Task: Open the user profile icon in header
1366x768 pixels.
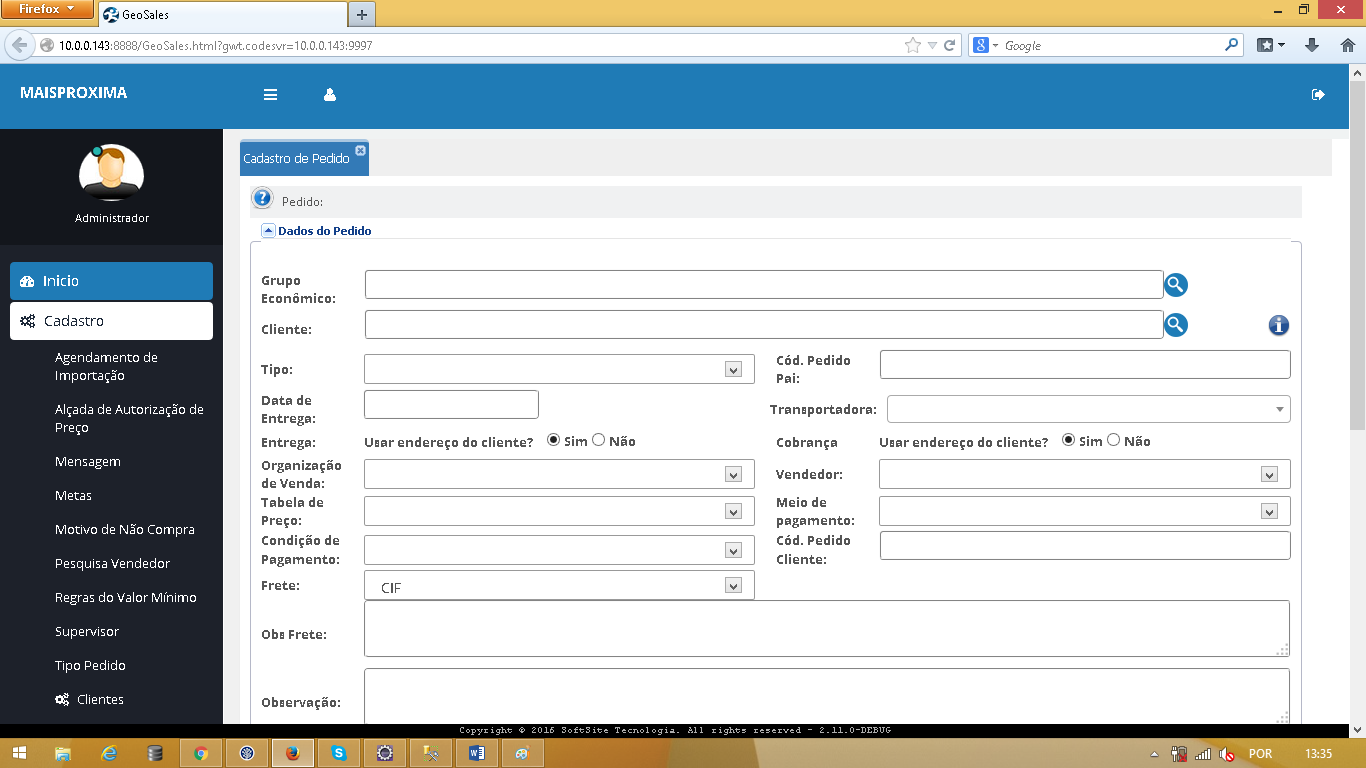Action: pos(330,95)
